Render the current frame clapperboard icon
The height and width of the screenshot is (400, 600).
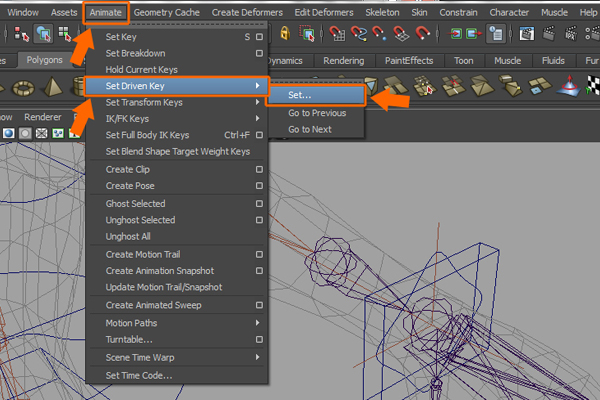[549, 34]
